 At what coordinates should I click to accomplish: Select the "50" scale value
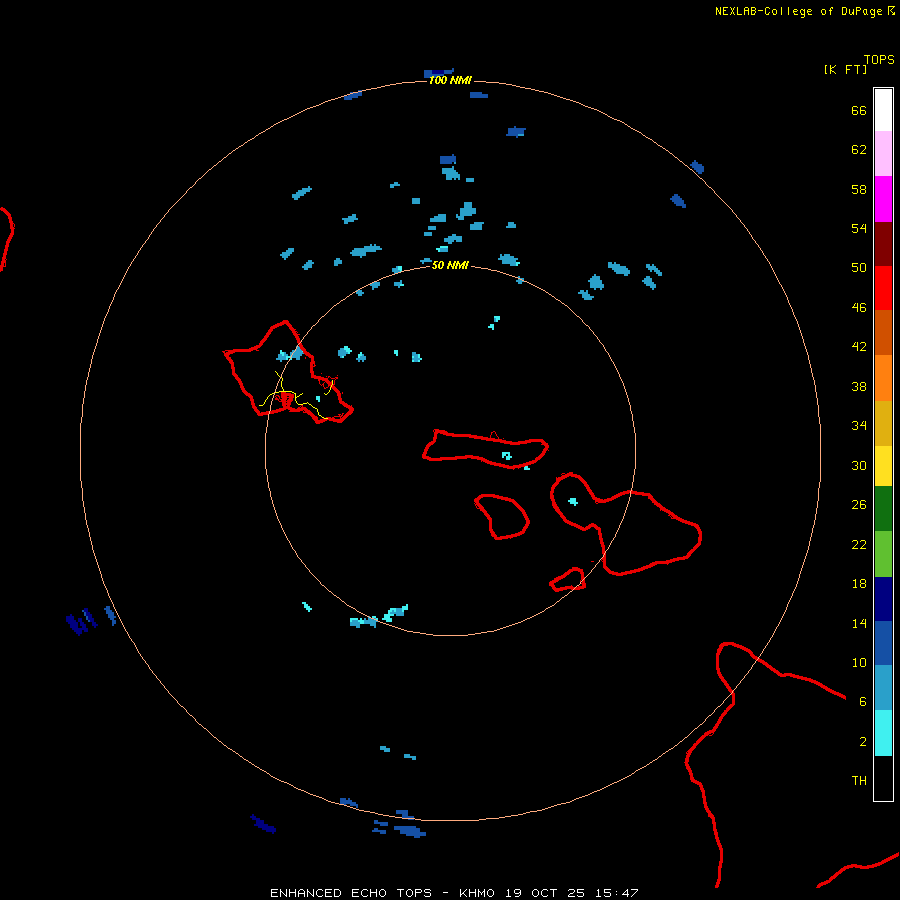(x=859, y=268)
